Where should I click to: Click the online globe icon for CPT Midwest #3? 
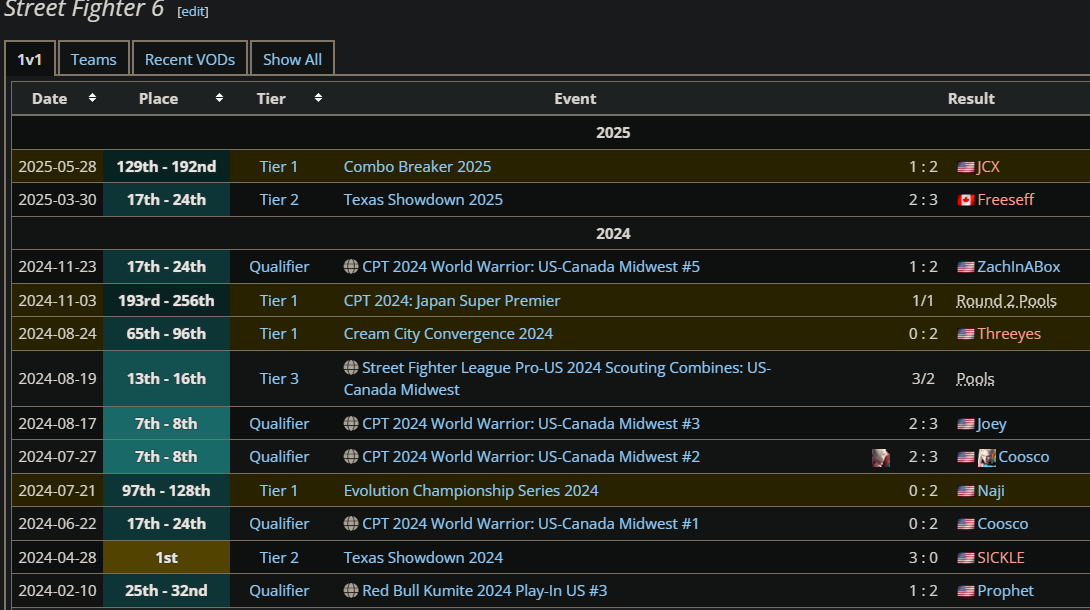pyautogui.click(x=351, y=424)
